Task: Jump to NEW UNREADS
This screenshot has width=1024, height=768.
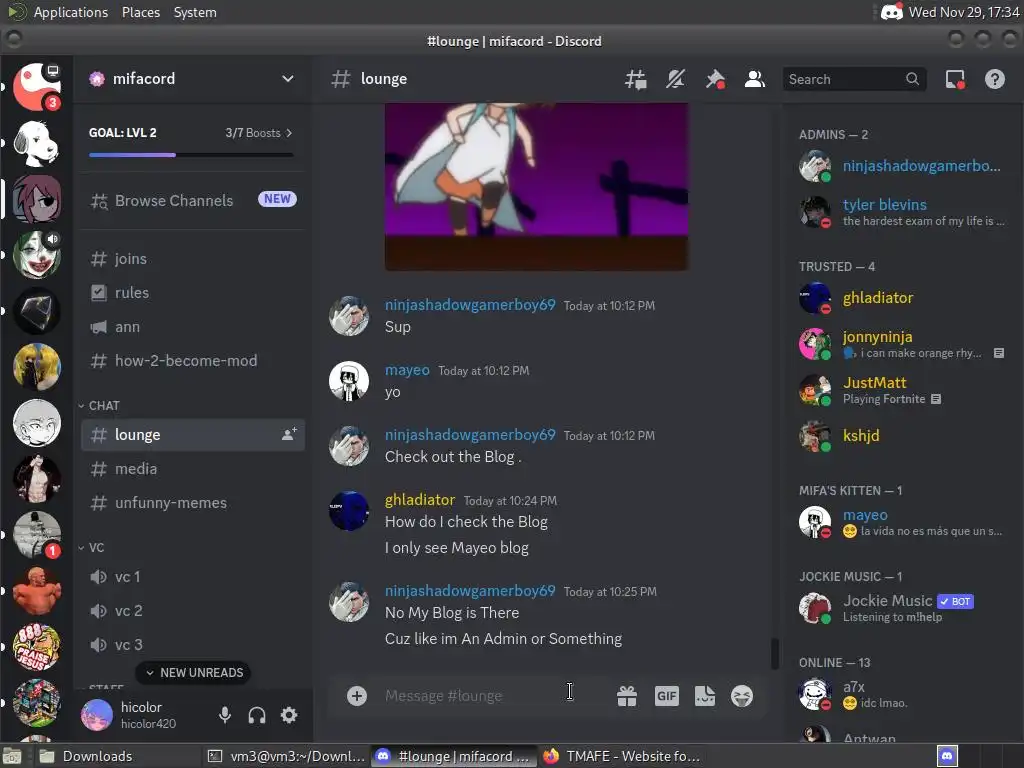Action: [193, 673]
